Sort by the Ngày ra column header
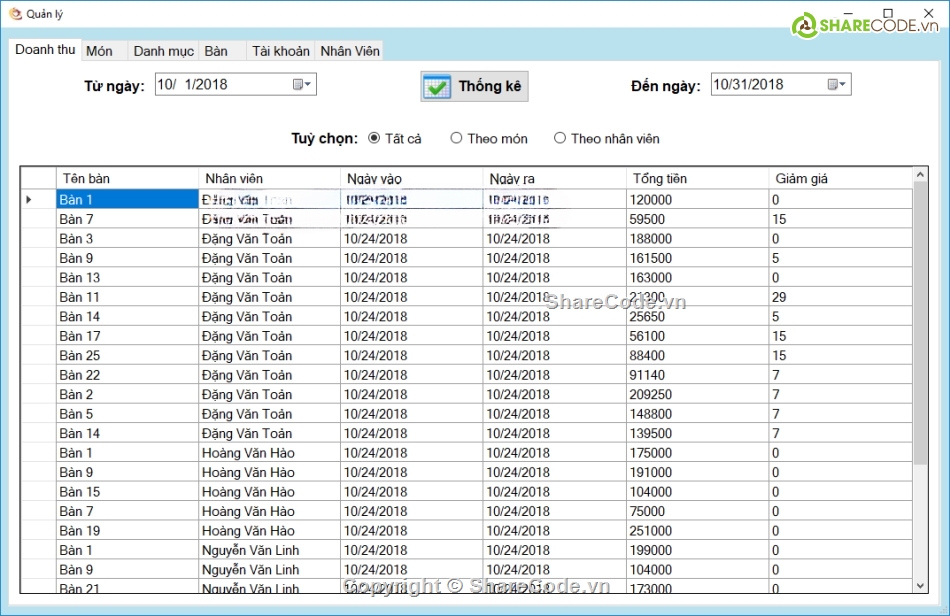This screenshot has width=950, height=616. point(554,179)
